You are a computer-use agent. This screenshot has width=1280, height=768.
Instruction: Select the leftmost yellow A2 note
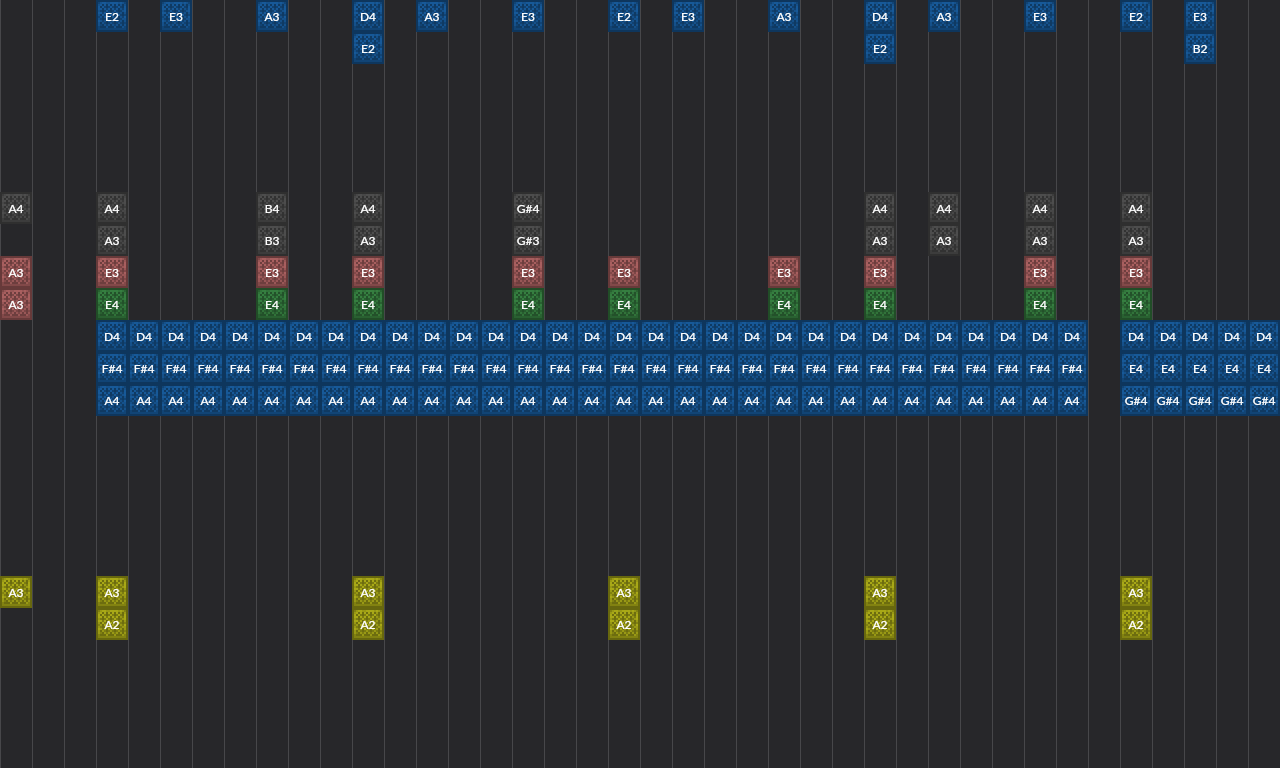[112, 625]
